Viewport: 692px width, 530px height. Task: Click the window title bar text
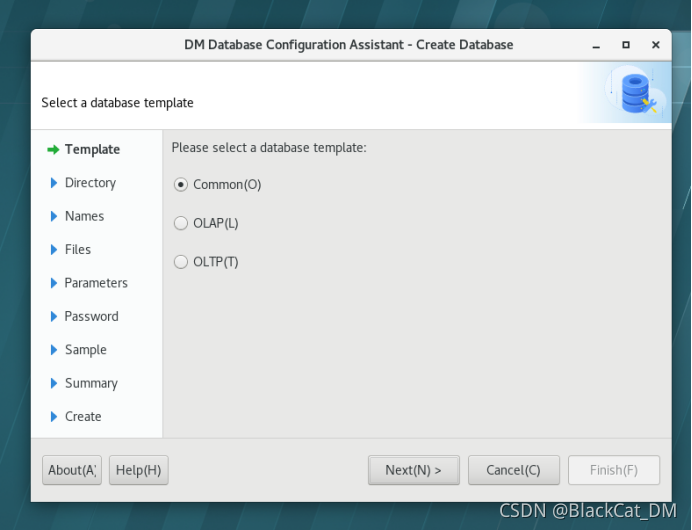point(349,45)
